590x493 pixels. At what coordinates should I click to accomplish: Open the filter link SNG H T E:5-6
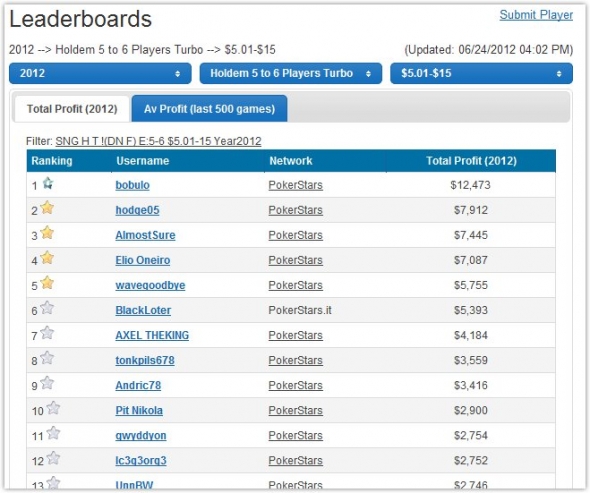(x=158, y=141)
